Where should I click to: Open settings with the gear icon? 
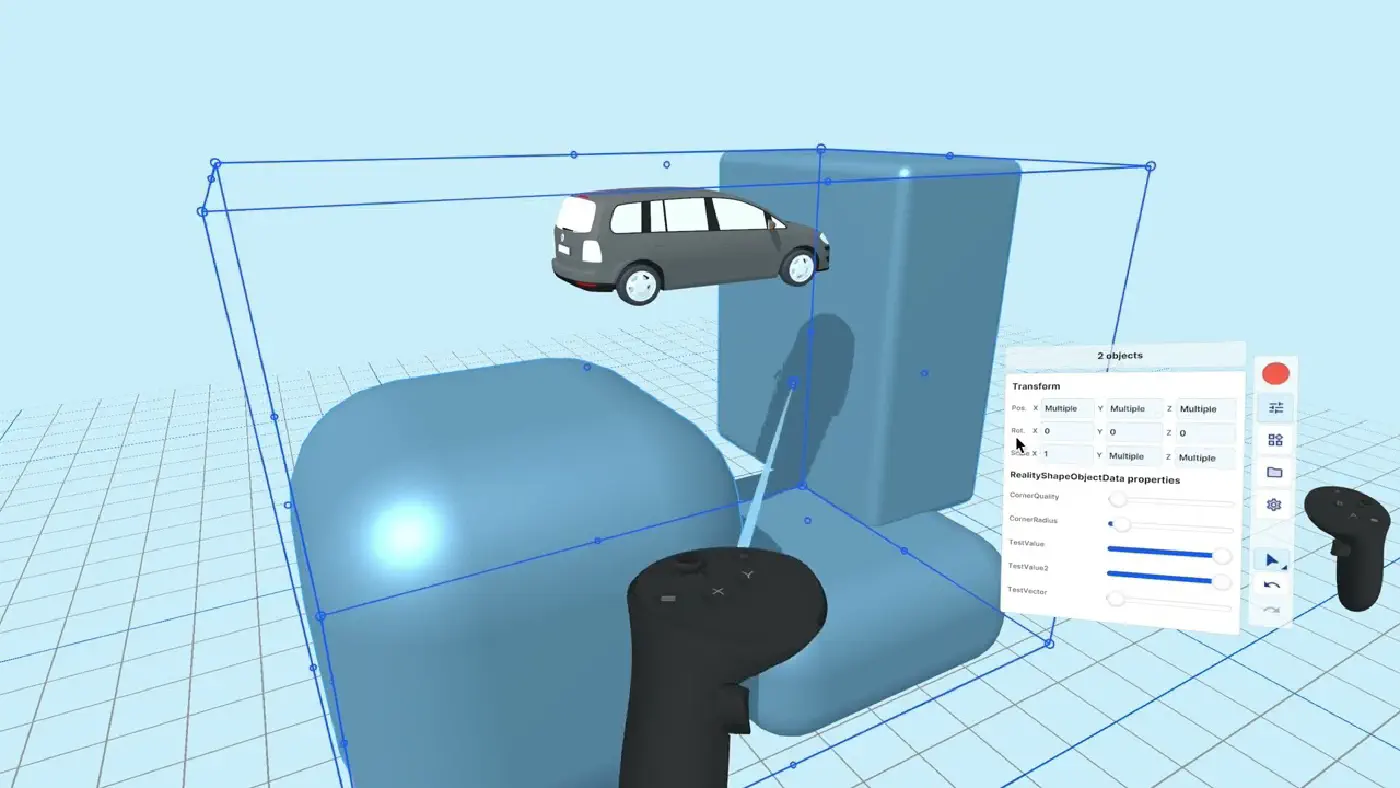1274,505
